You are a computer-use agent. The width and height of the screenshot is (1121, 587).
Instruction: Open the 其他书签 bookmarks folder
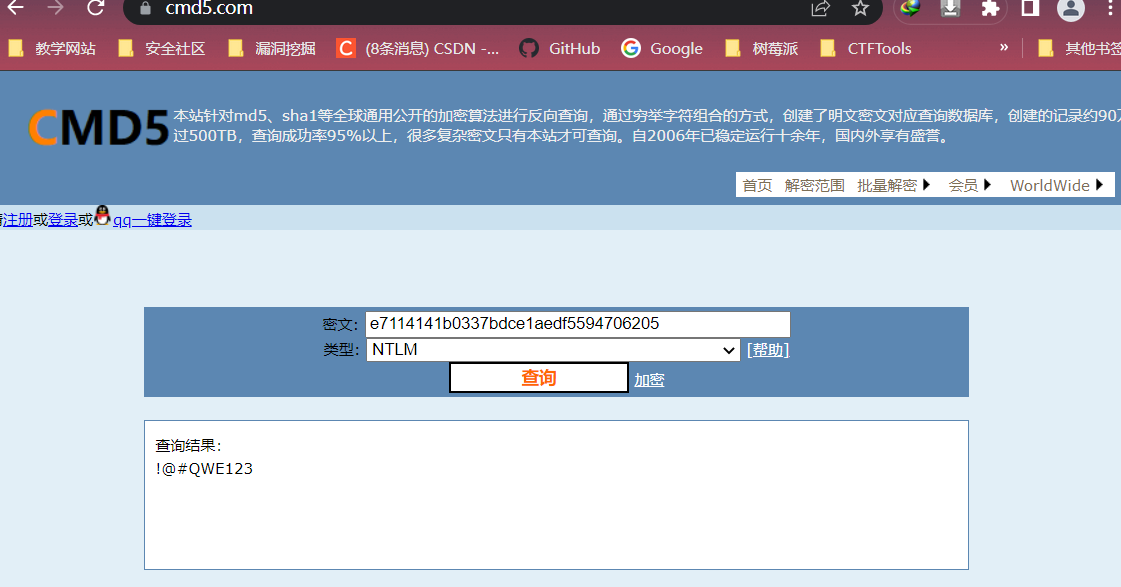point(1080,49)
